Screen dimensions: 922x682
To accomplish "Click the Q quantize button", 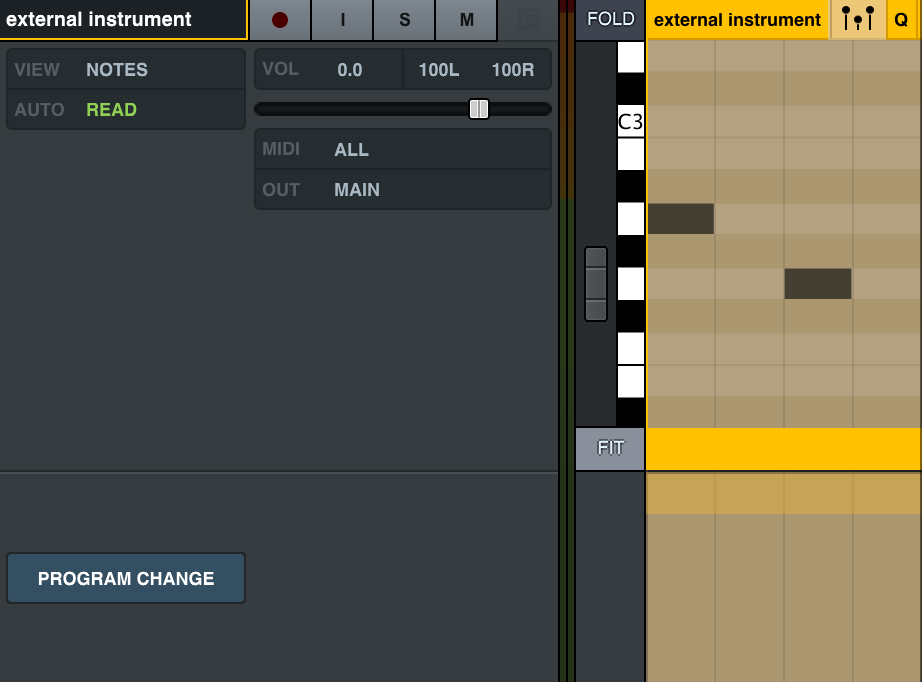I will (x=901, y=19).
